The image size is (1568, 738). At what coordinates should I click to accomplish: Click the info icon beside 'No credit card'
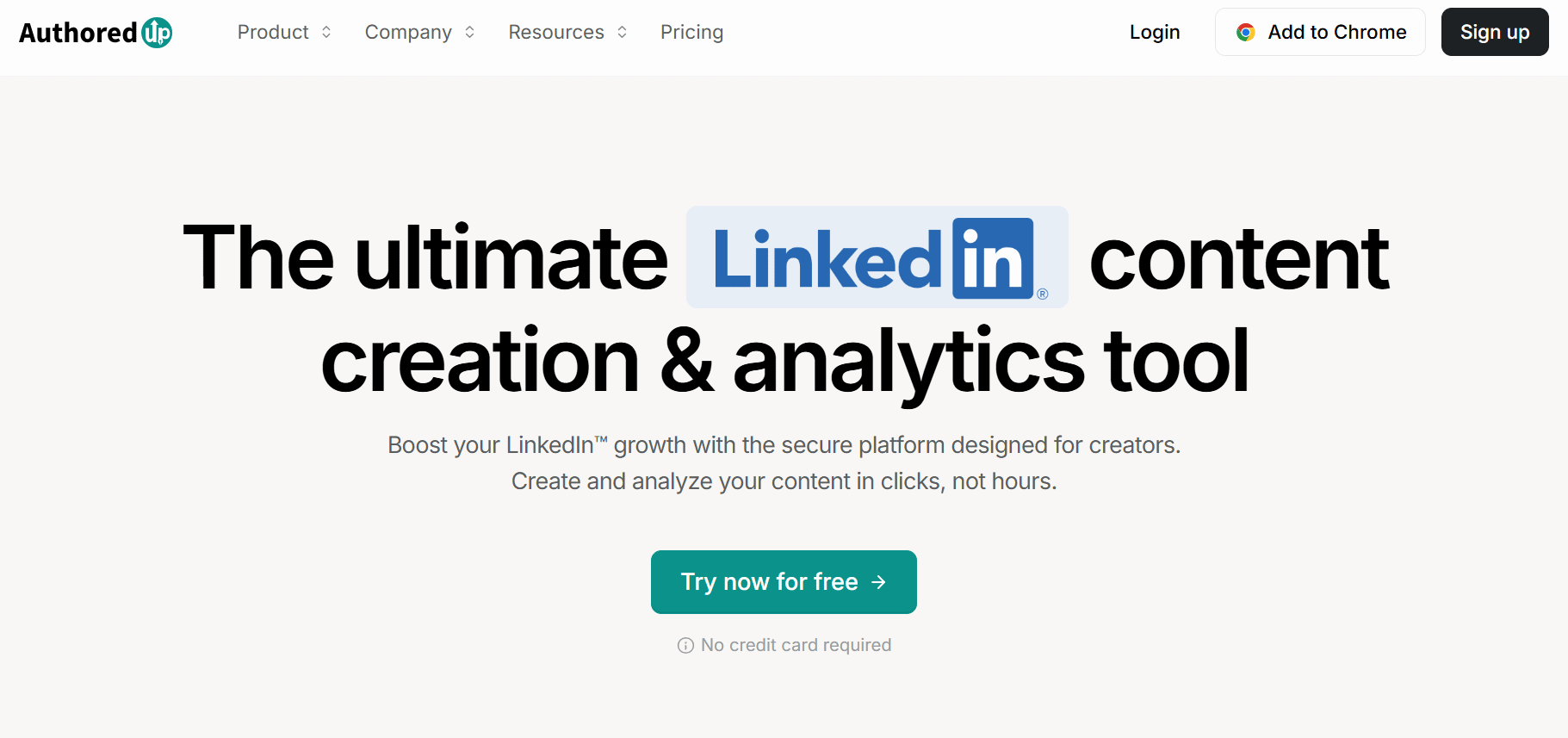(685, 646)
